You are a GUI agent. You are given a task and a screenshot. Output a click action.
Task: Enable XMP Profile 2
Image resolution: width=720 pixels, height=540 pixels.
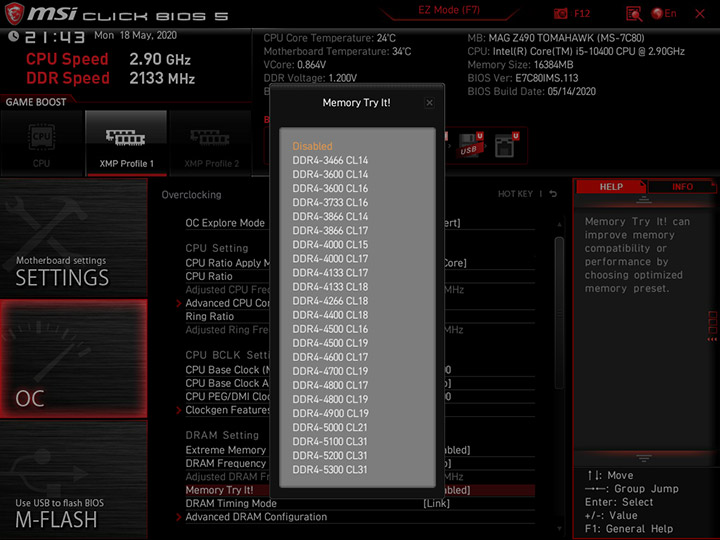[x=211, y=143]
